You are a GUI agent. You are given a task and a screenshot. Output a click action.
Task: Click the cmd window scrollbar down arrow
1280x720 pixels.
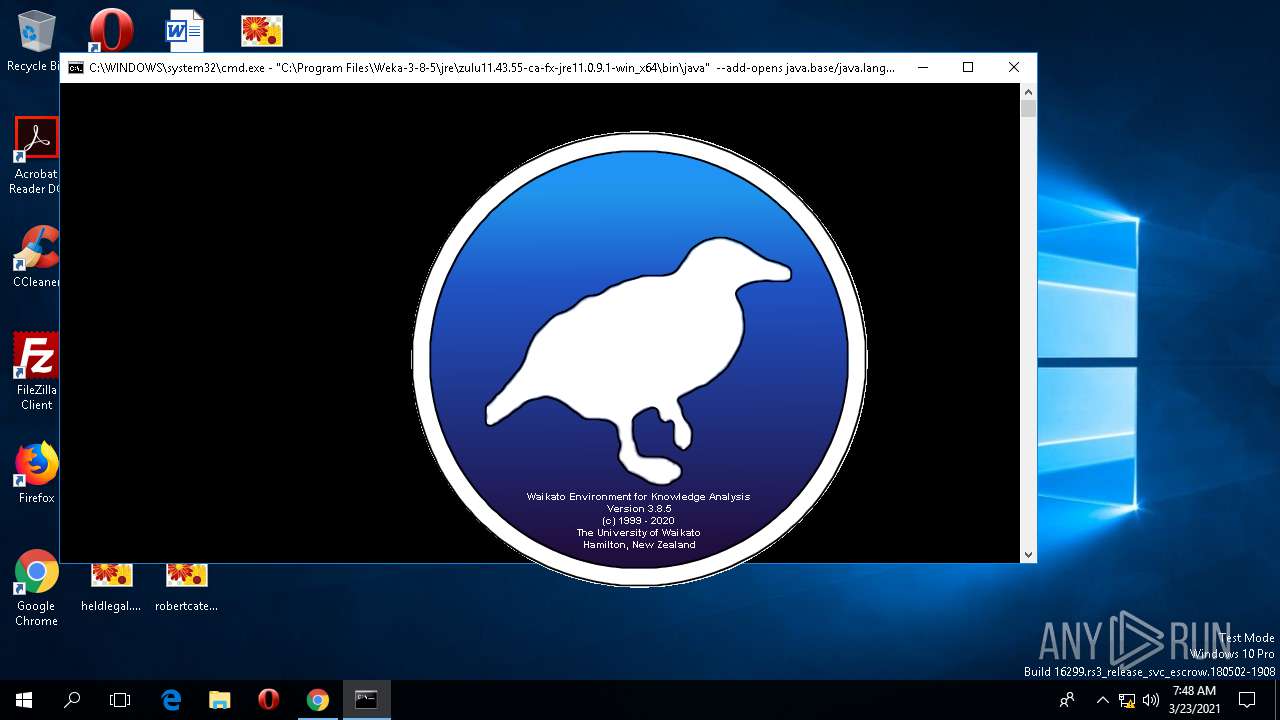pos(1028,554)
